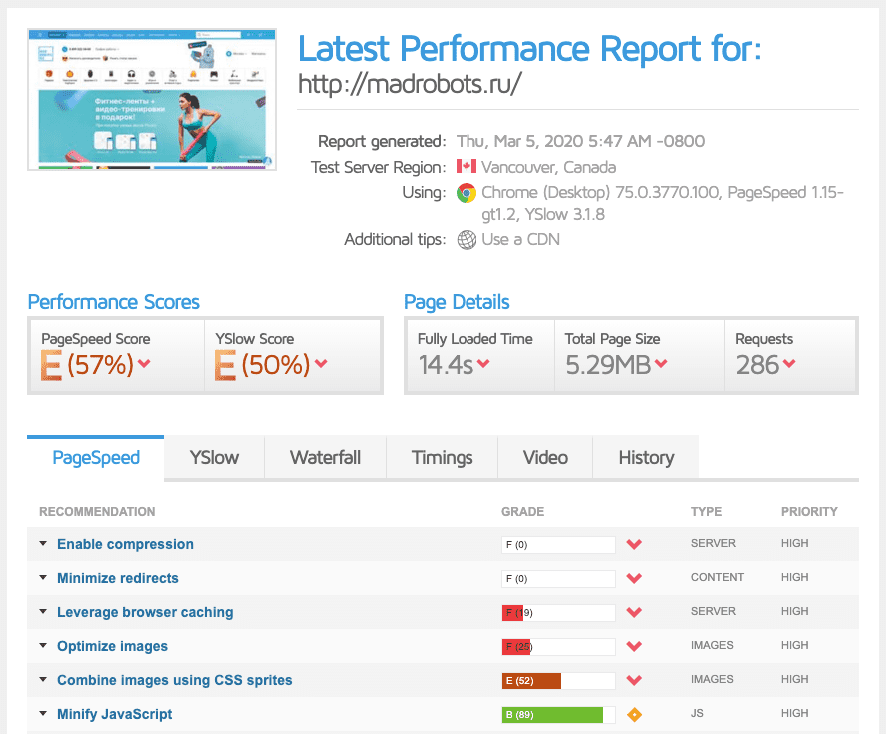Click the red arrow beside Leverage browser caching grade

point(633,613)
